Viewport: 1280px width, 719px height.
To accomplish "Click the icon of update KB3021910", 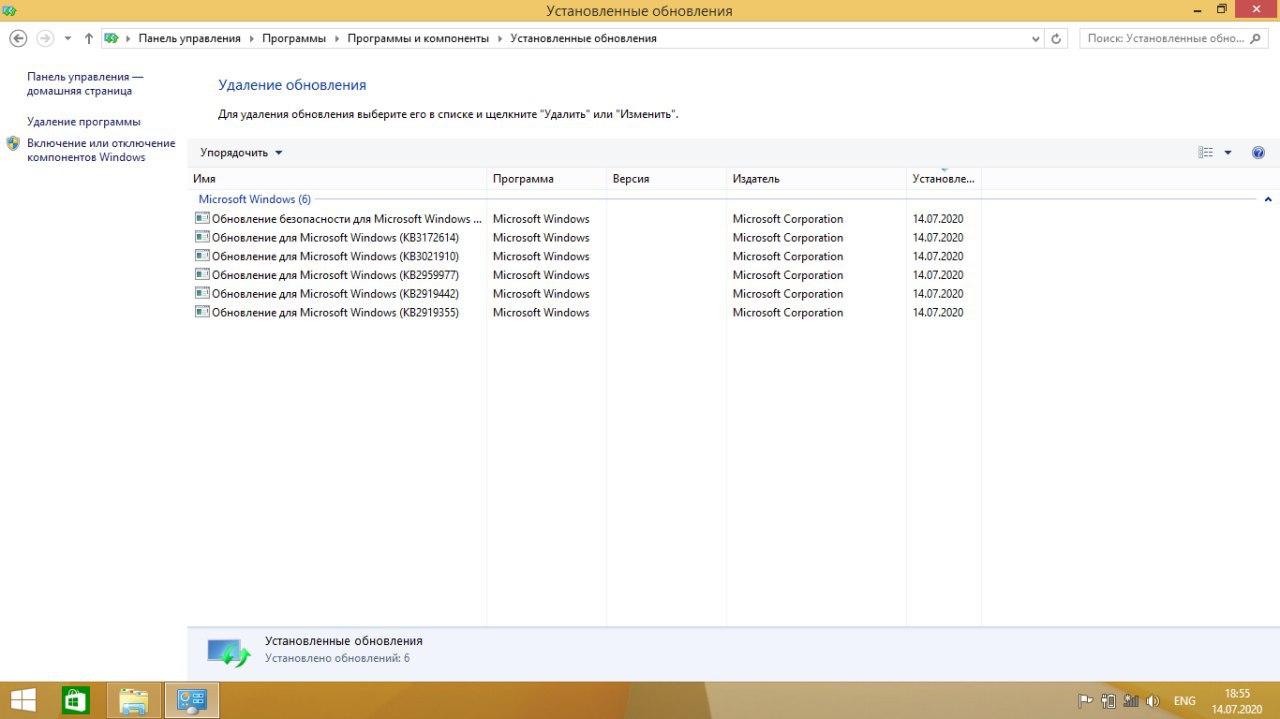I will (202, 256).
